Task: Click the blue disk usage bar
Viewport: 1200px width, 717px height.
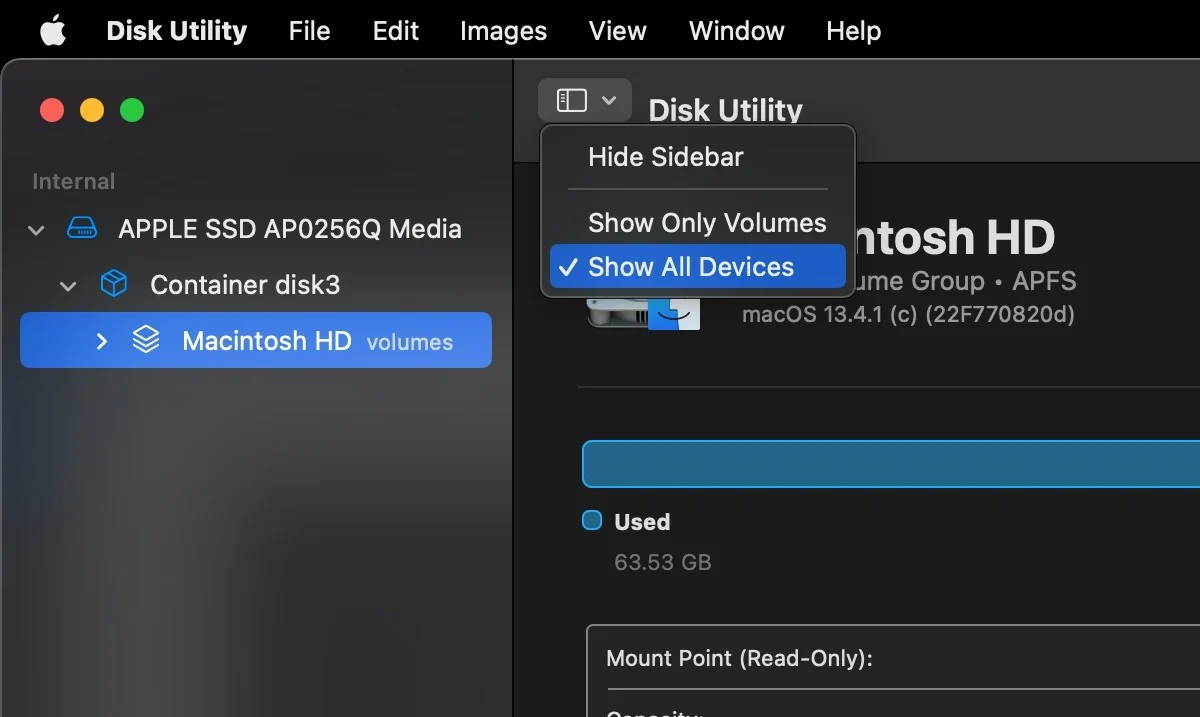Action: click(x=890, y=464)
